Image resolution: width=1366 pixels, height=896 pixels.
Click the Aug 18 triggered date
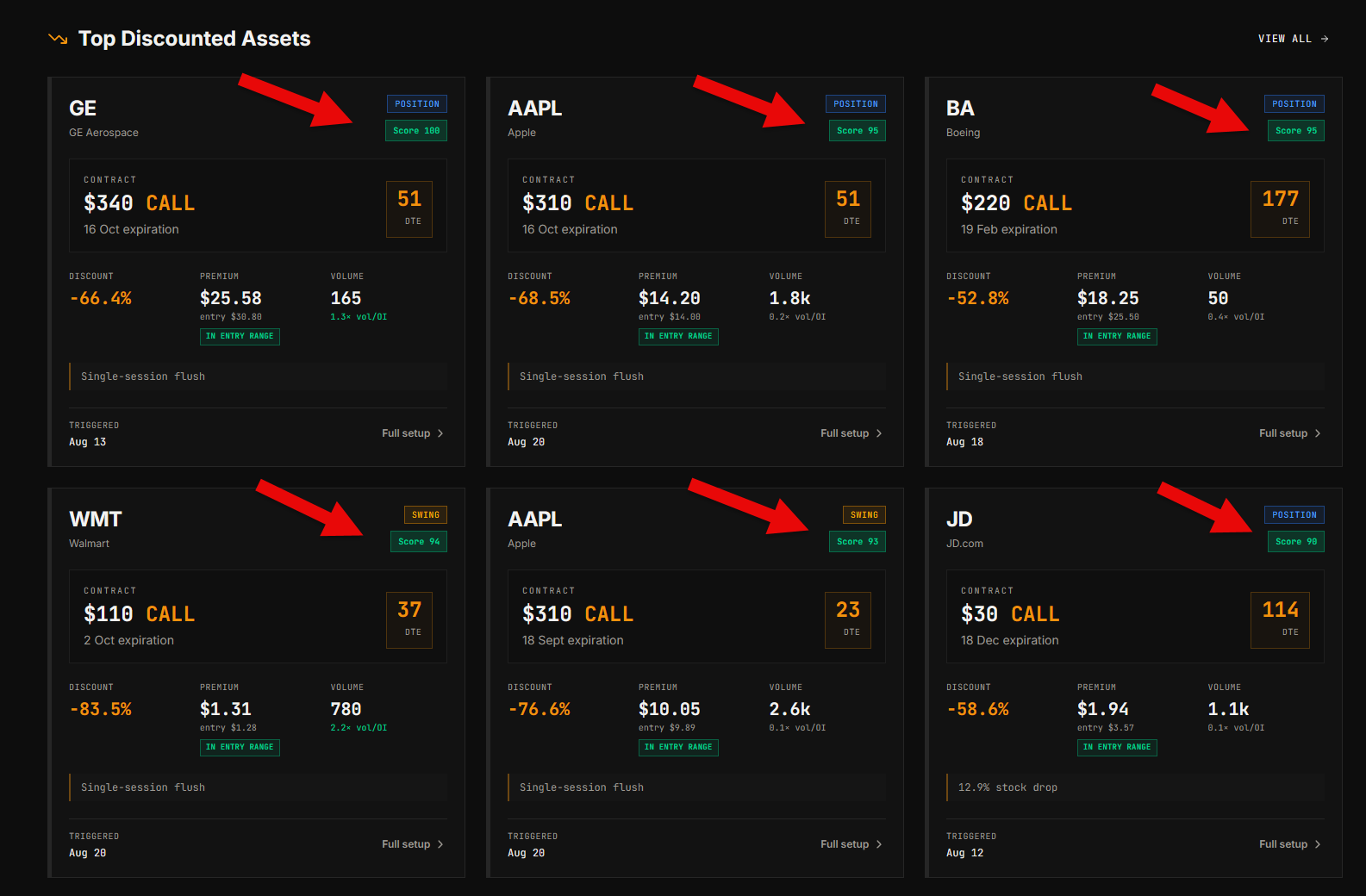(965, 442)
